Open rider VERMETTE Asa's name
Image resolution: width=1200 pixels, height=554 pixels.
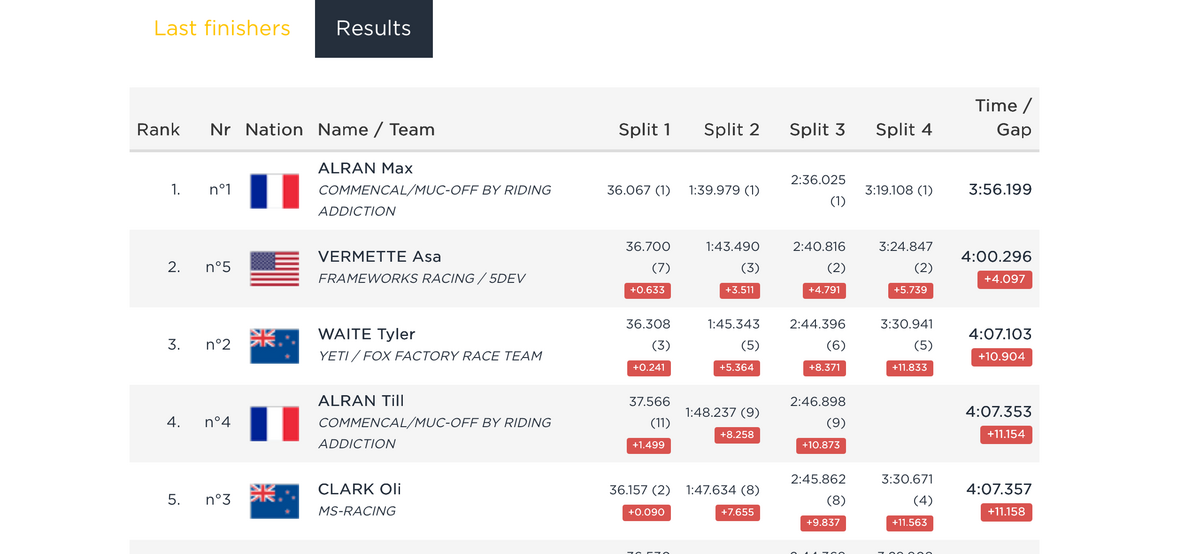pyautogui.click(x=379, y=257)
